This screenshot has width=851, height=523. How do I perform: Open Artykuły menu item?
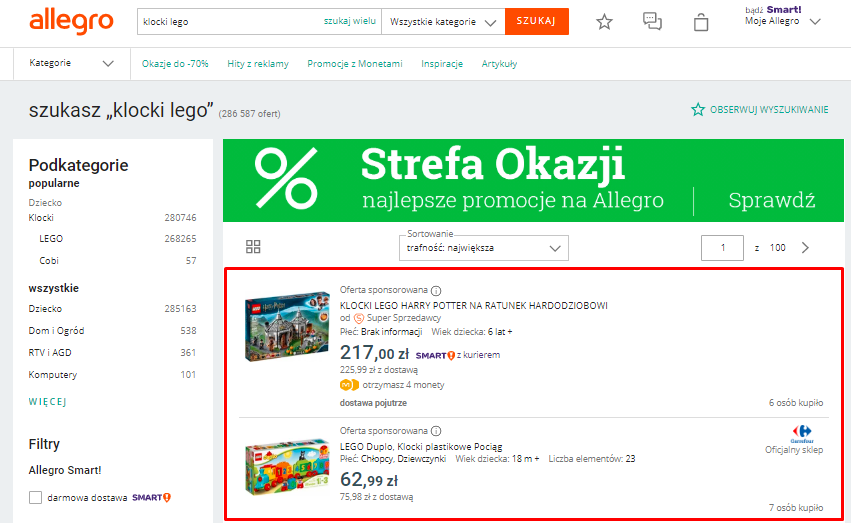499,64
